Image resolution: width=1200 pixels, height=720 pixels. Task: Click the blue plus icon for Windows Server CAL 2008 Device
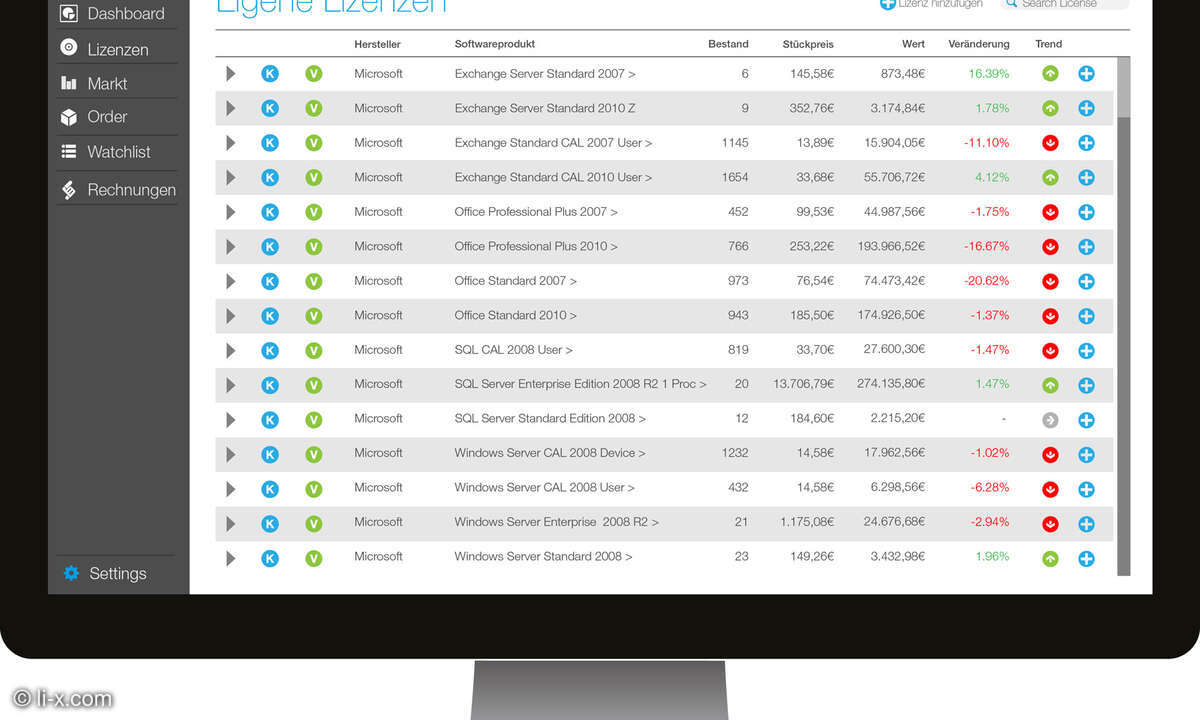pyautogui.click(x=1086, y=455)
